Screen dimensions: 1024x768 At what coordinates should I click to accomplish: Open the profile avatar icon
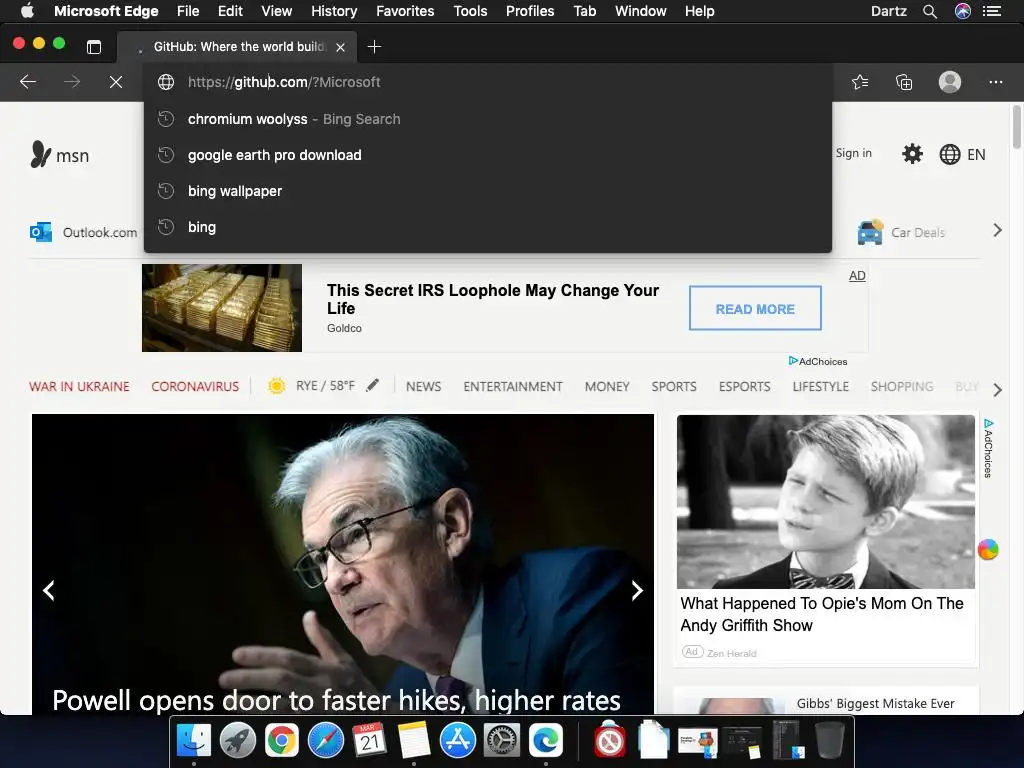coord(950,82)
